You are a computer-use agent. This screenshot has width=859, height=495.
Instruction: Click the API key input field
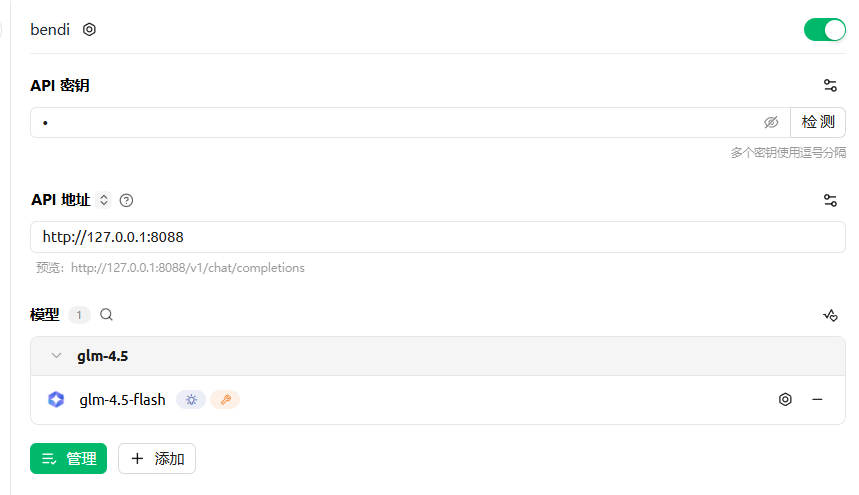[x=400, y=122]
